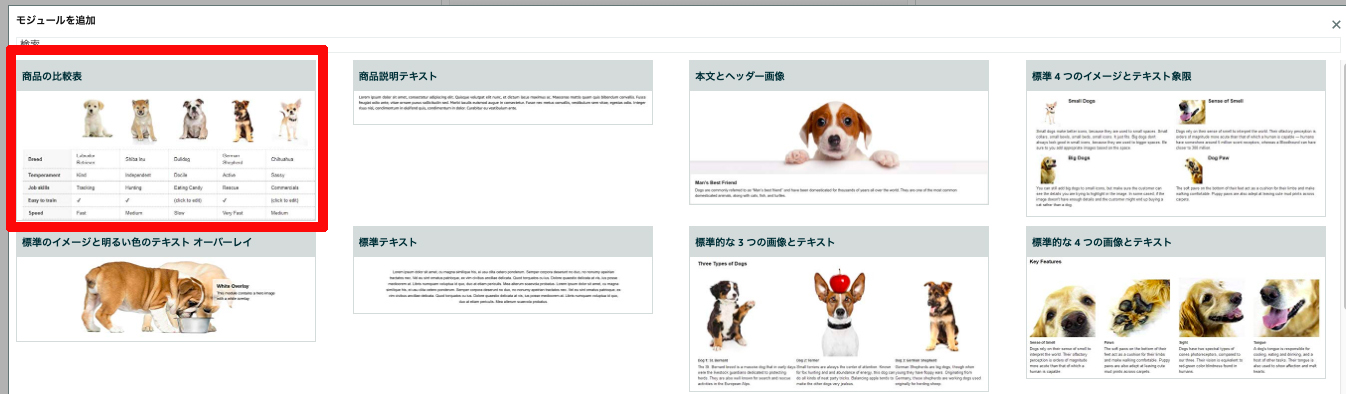Pick the 標準 4 つのイメージとテキスト象限 module

click(1176, 138)
